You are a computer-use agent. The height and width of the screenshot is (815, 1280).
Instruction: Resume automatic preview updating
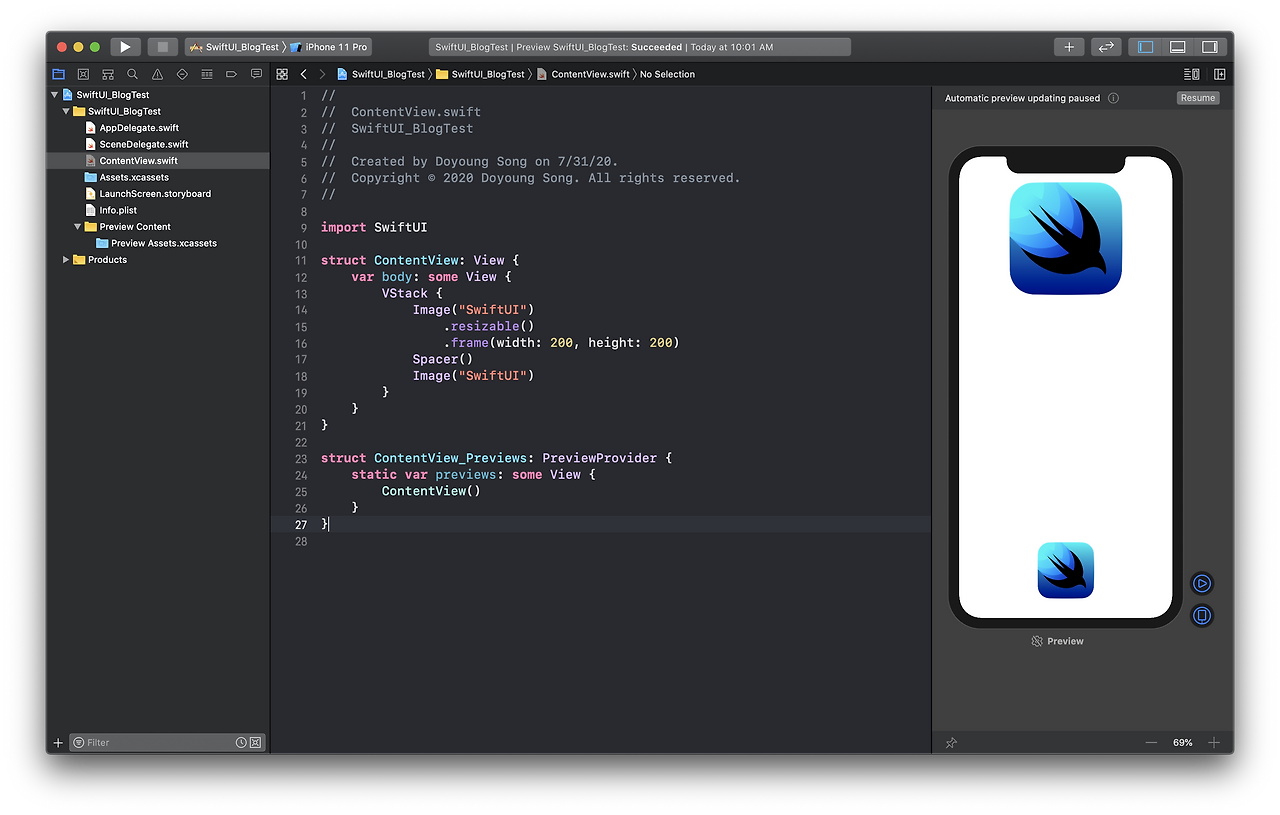coord(1198,98)
